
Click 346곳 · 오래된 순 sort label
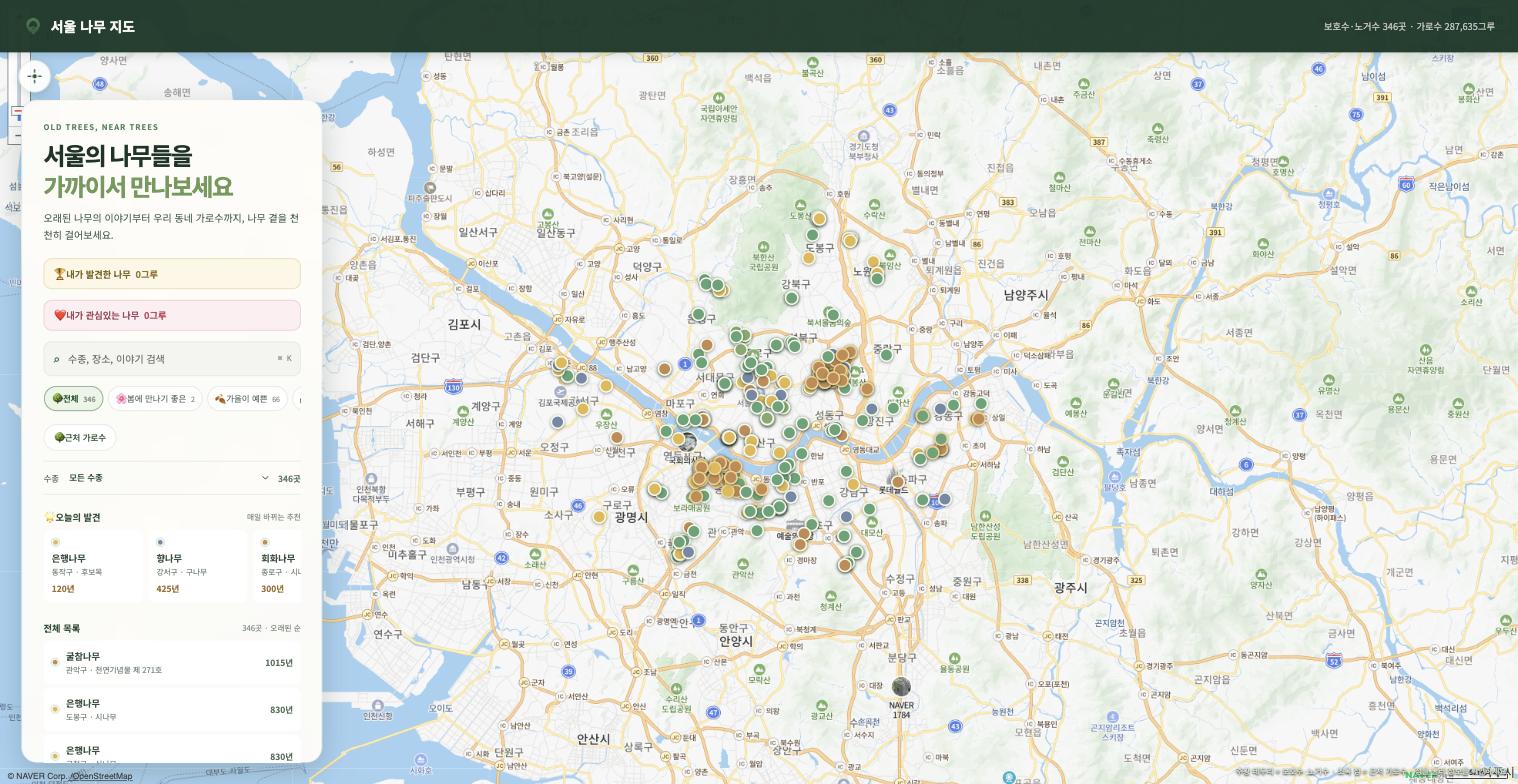coord(271,629)
